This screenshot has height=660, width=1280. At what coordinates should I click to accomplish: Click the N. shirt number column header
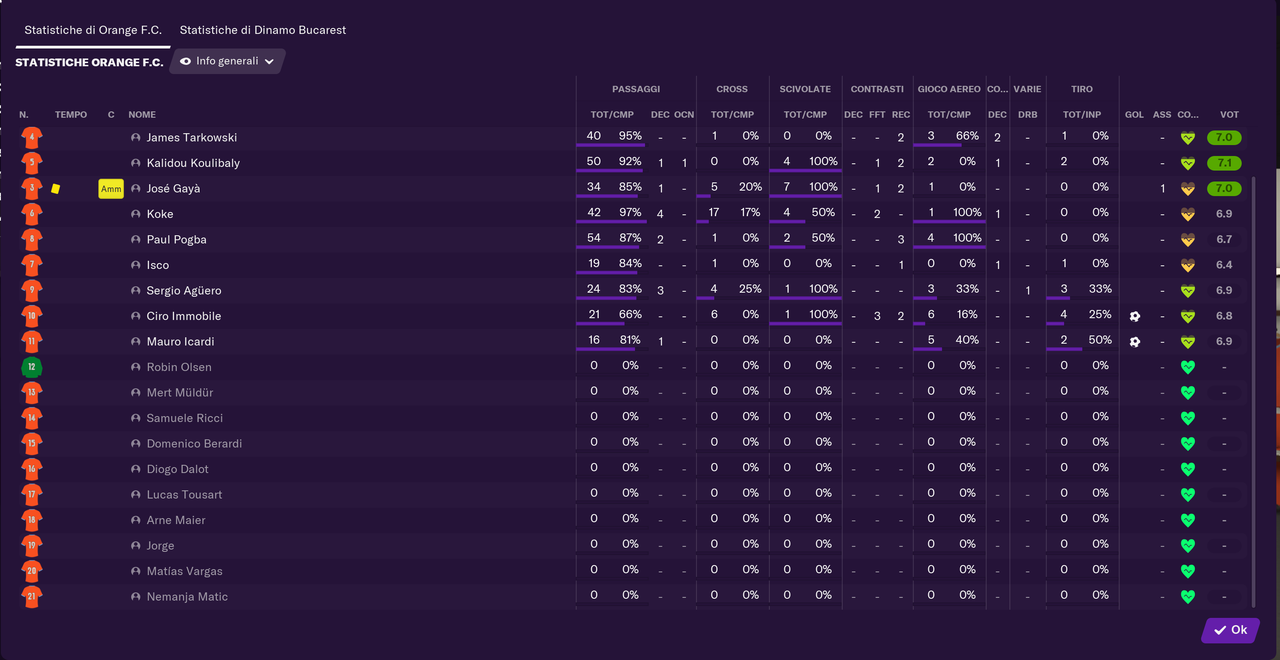(24, 115)
